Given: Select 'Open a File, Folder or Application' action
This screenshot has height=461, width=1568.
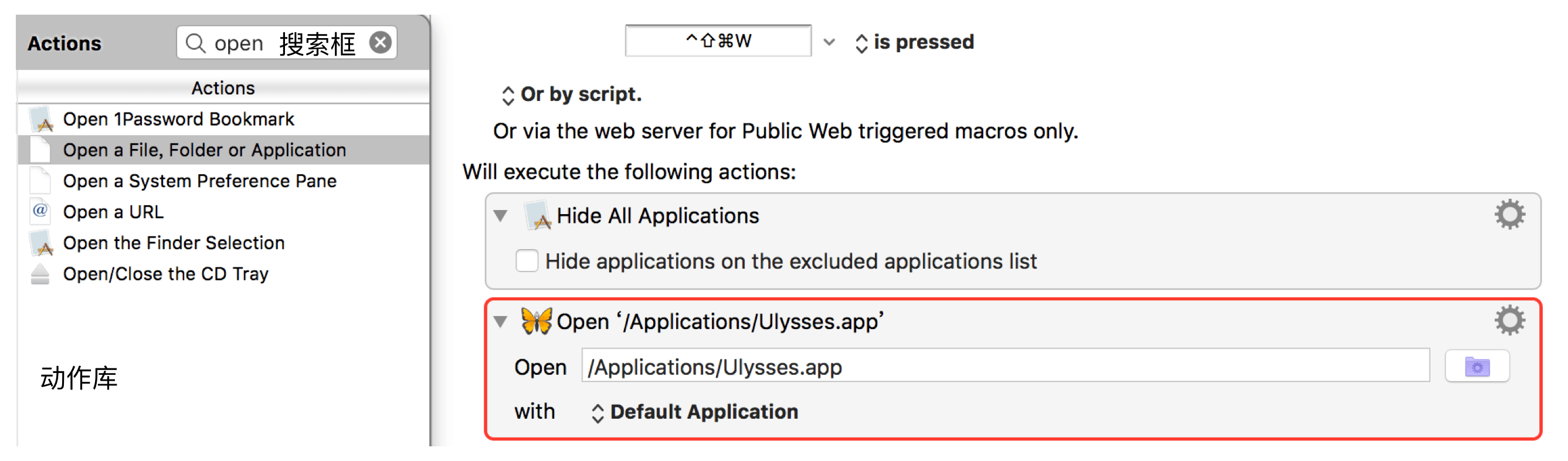Looking at the screenshot, I should point(205,150).
